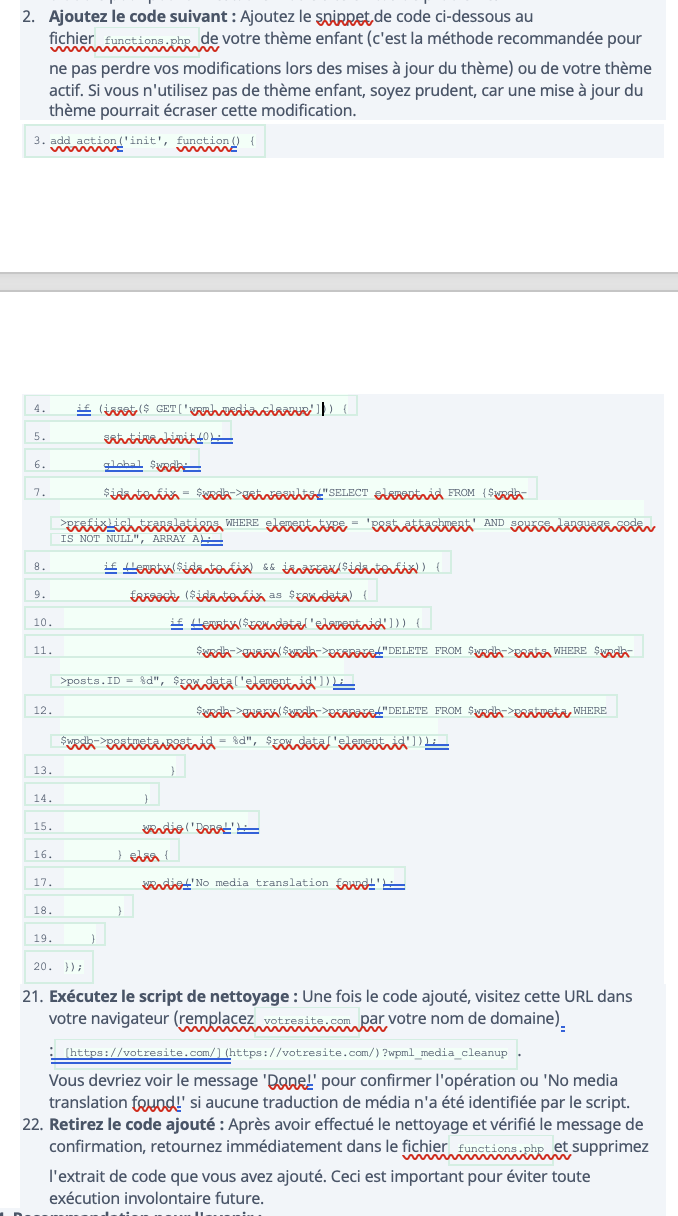The width and height of the screenshot is (678, 1216).
Task: Click the DELETE FROM posts query line
Action: tap(420, 650)
